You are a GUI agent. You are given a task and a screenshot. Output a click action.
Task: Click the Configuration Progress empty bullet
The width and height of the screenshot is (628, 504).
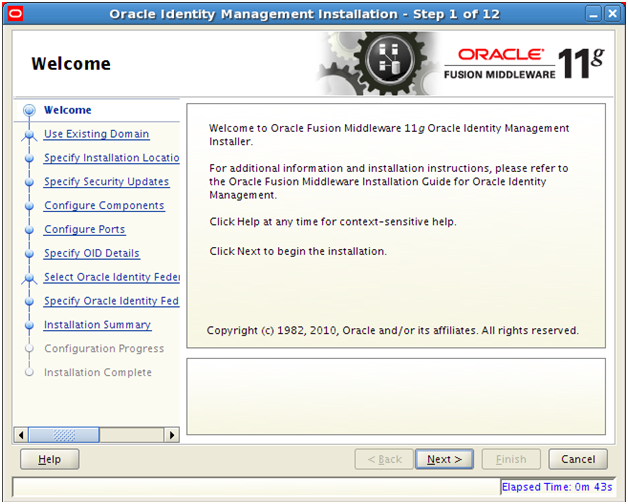[29, 349]
